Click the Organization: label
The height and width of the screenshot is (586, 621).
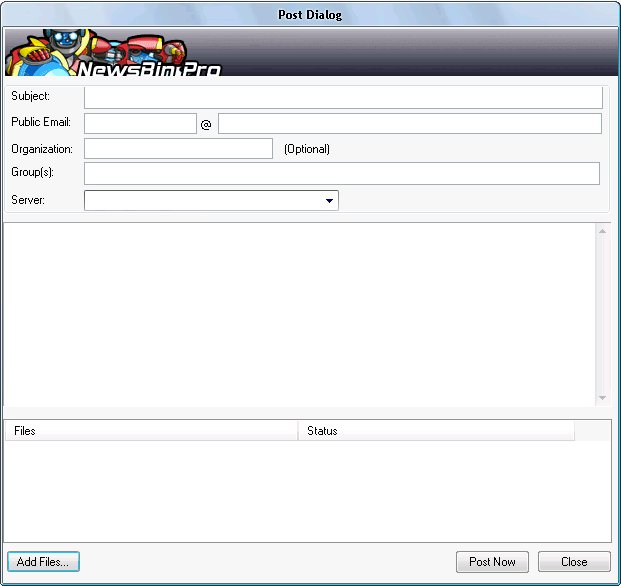(x=42, y=149)
